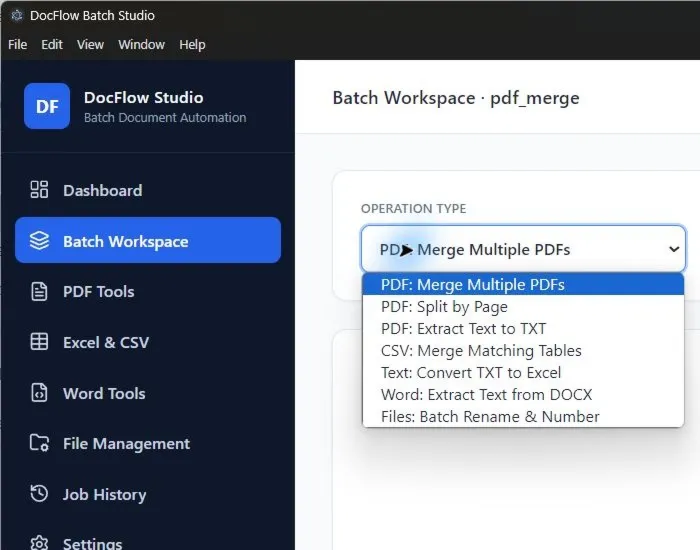Screen dimensions: 700x550
Task: Open PDF Tools section
Action: click(148, 292)
